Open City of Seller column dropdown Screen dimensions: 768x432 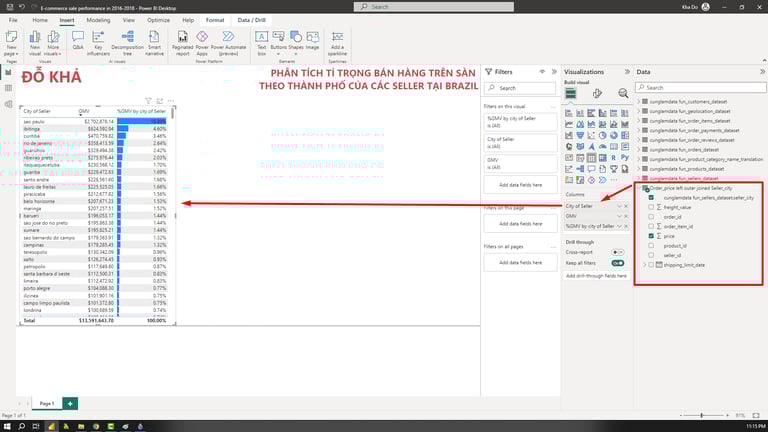(619, 206)
